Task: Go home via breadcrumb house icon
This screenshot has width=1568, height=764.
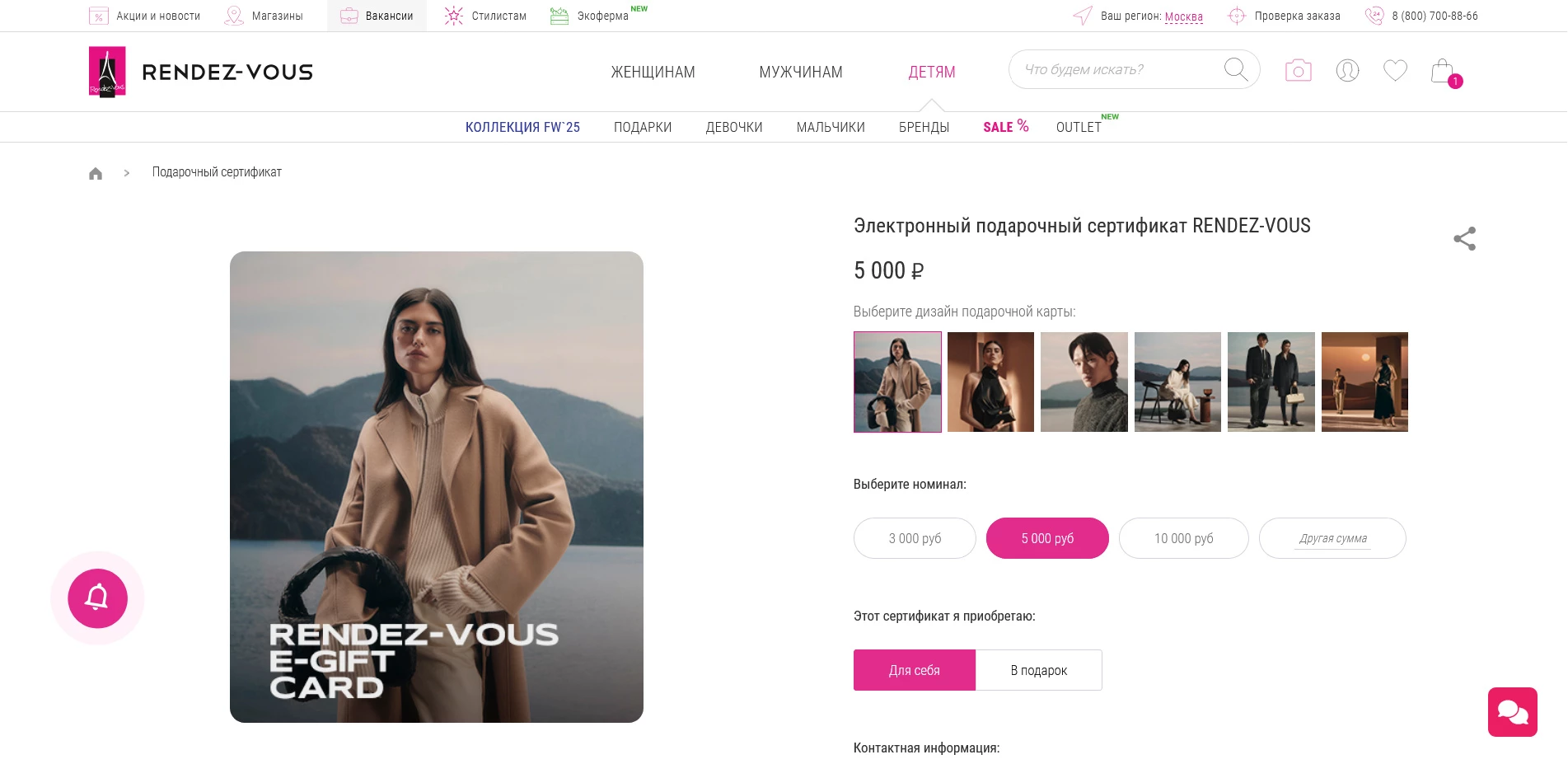Action: (96, 172)
